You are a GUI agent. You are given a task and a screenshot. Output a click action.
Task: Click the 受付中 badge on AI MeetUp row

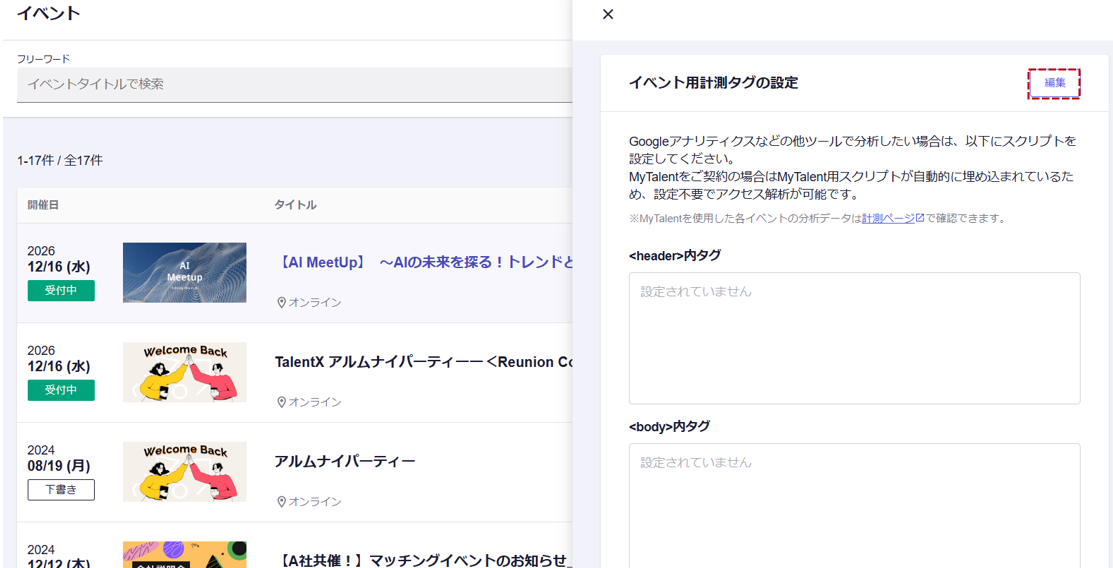(61, 291)
